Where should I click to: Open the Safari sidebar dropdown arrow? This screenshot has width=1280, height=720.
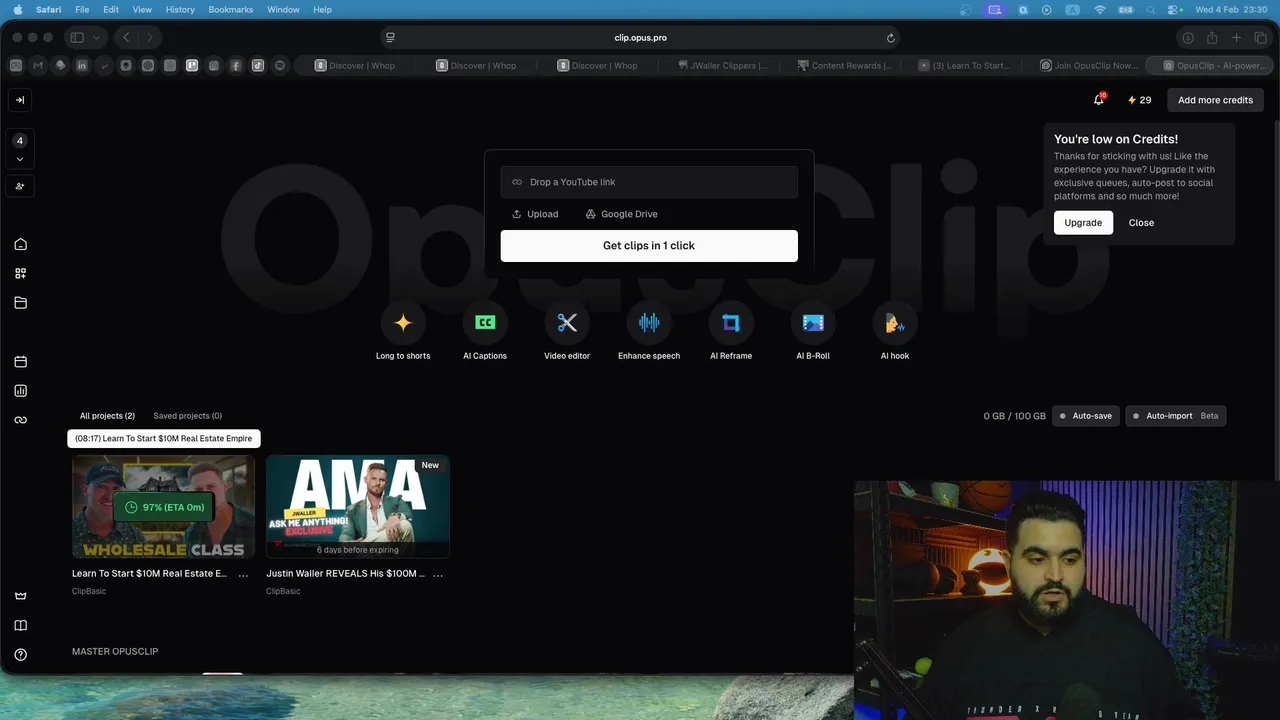96,38
